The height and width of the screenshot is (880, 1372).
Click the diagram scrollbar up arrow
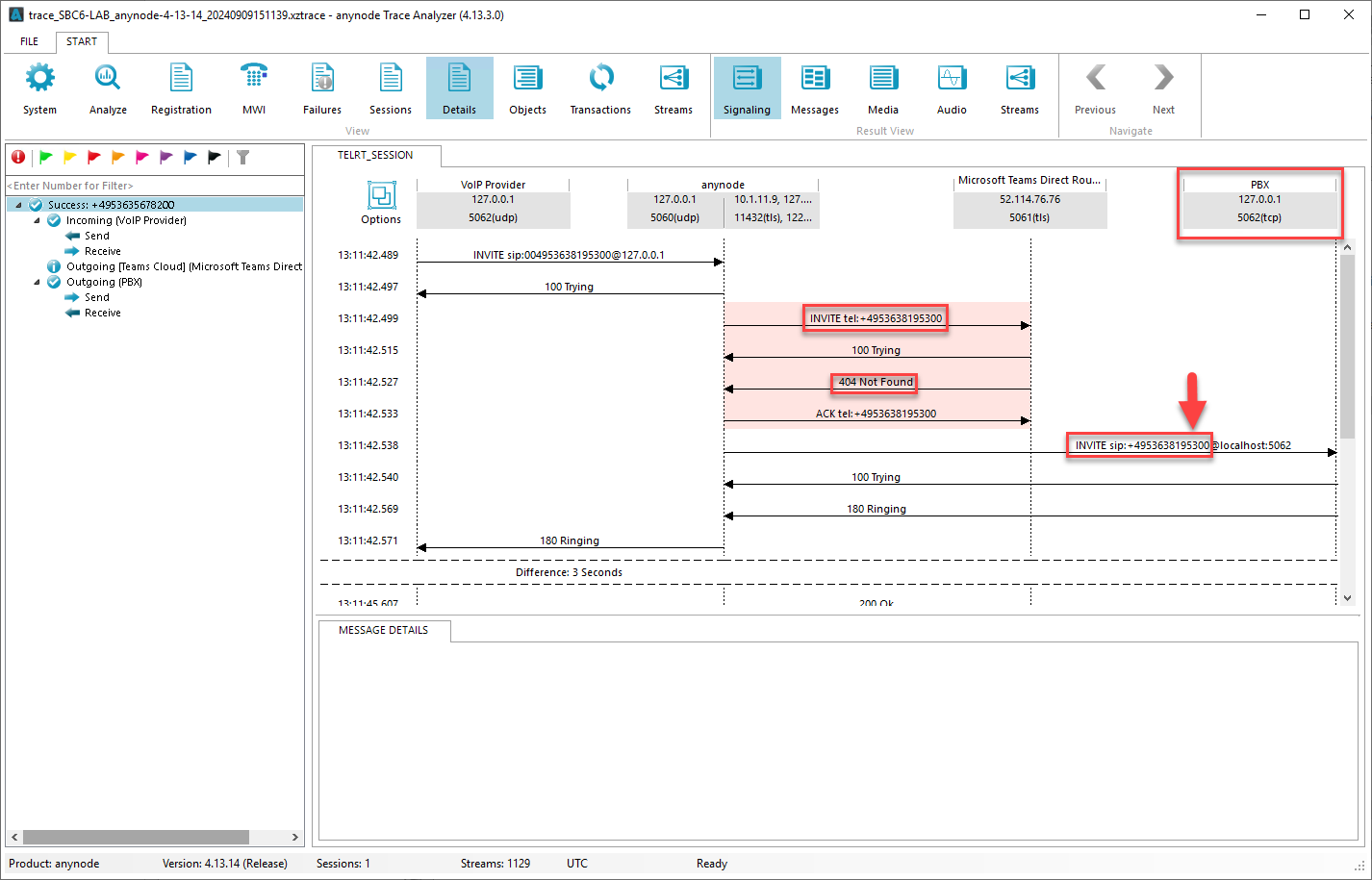click(1348, 248)
